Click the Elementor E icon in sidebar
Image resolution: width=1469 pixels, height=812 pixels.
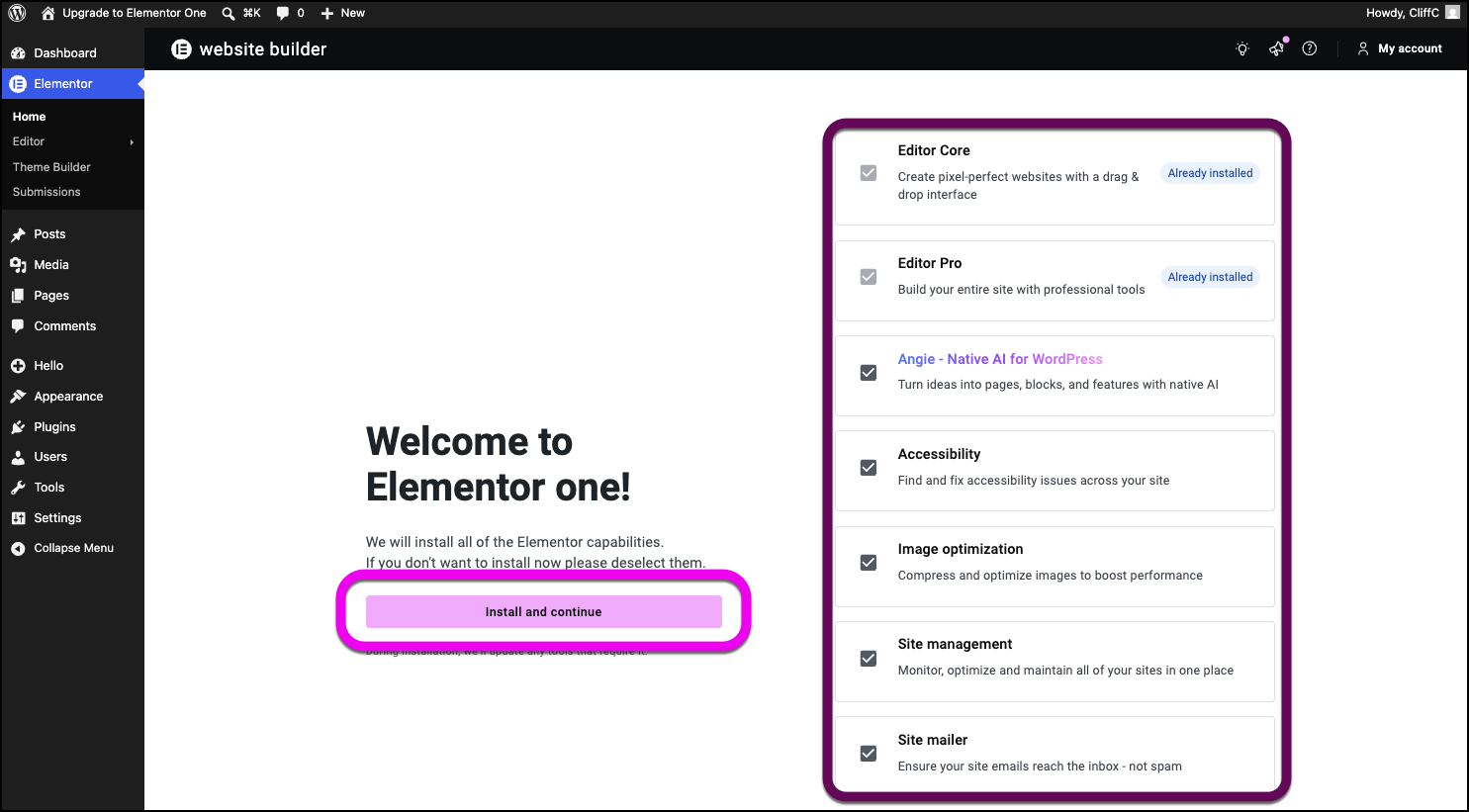pos(18,84)
